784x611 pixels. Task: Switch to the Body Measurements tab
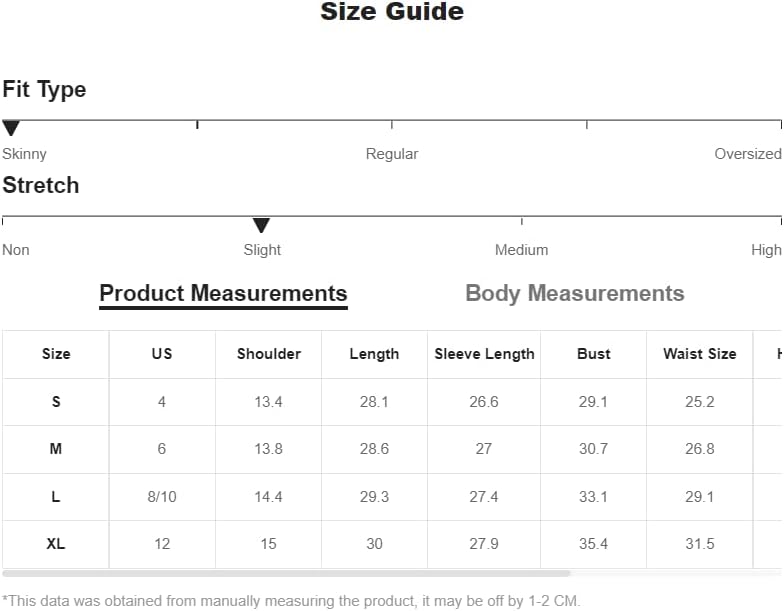point(574,293)
